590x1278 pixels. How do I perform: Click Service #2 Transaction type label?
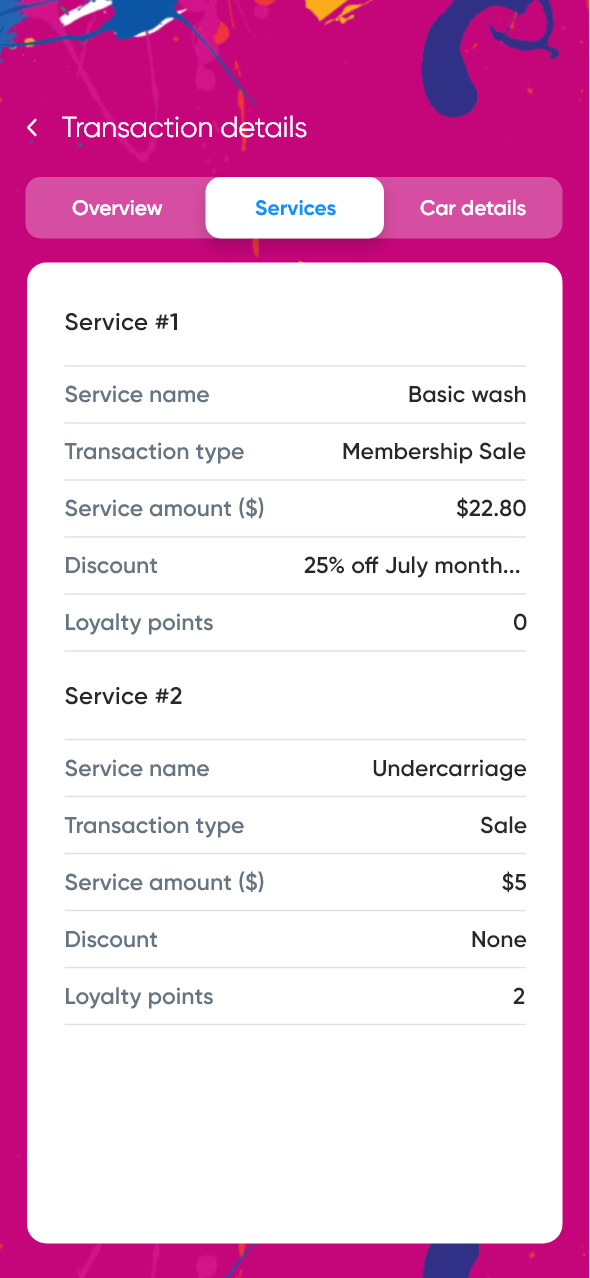pos(154,826)
